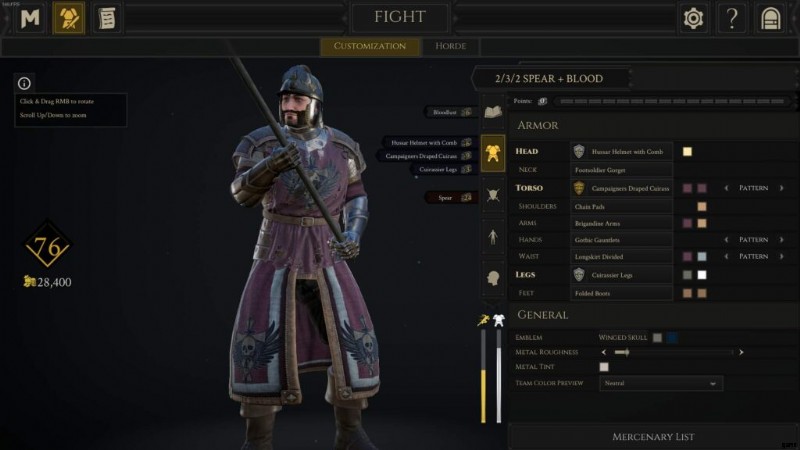The image size is (800, 450).
Task: Go to next Torso pattern arrow
Action: (x=782, y=188)
